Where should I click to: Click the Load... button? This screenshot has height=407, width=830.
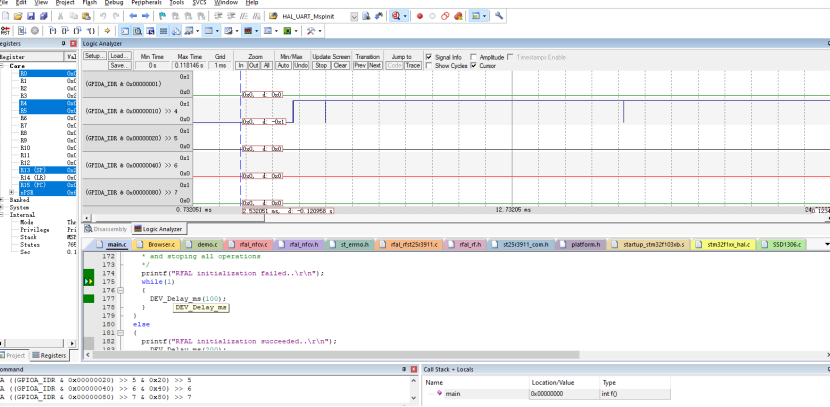pyautogui.click(x=120, y=56)
